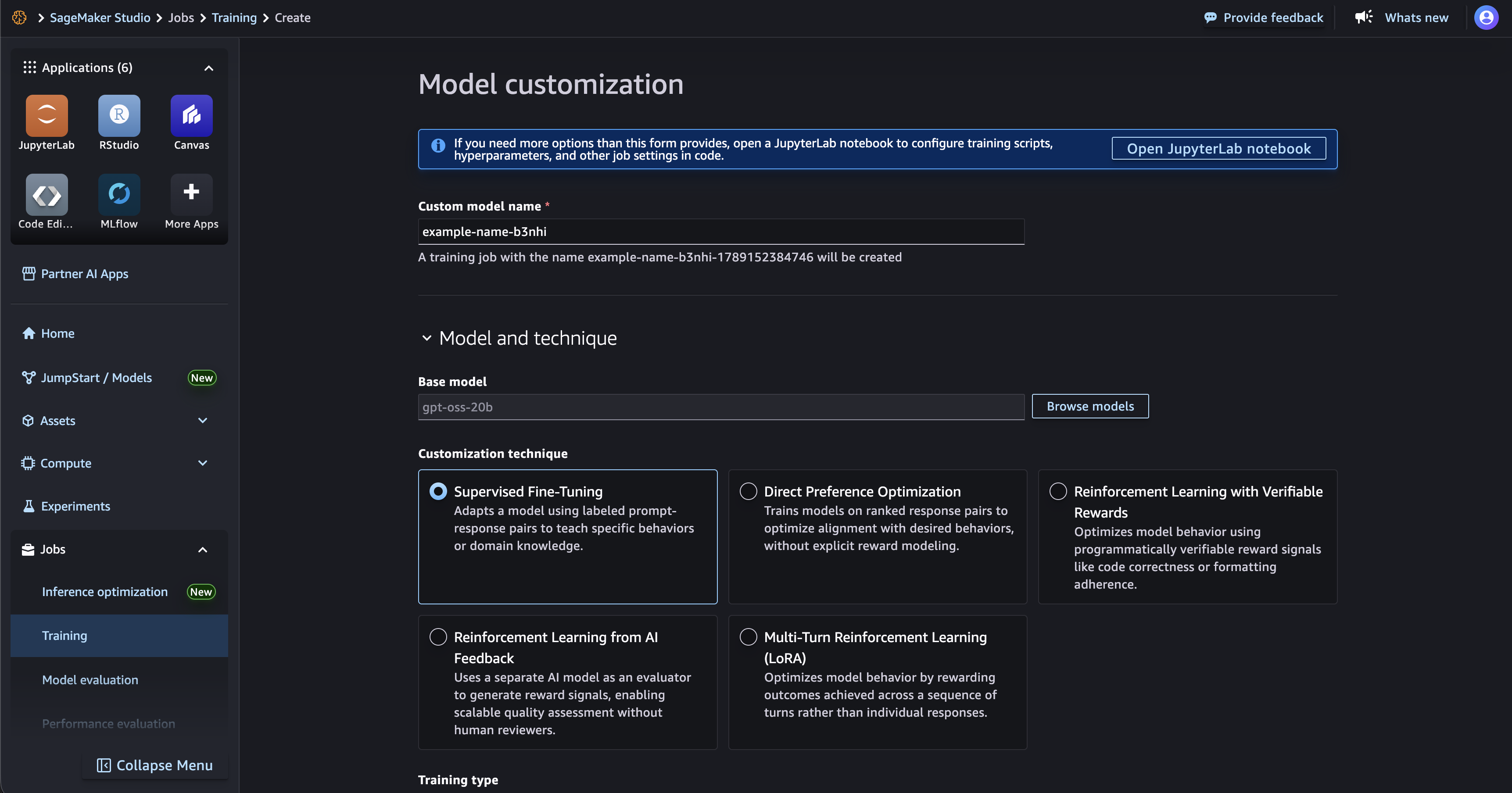The image size is (1512, 793).
Task: Select the Supervised Fine-Tuning radio button
Action: 438,491
